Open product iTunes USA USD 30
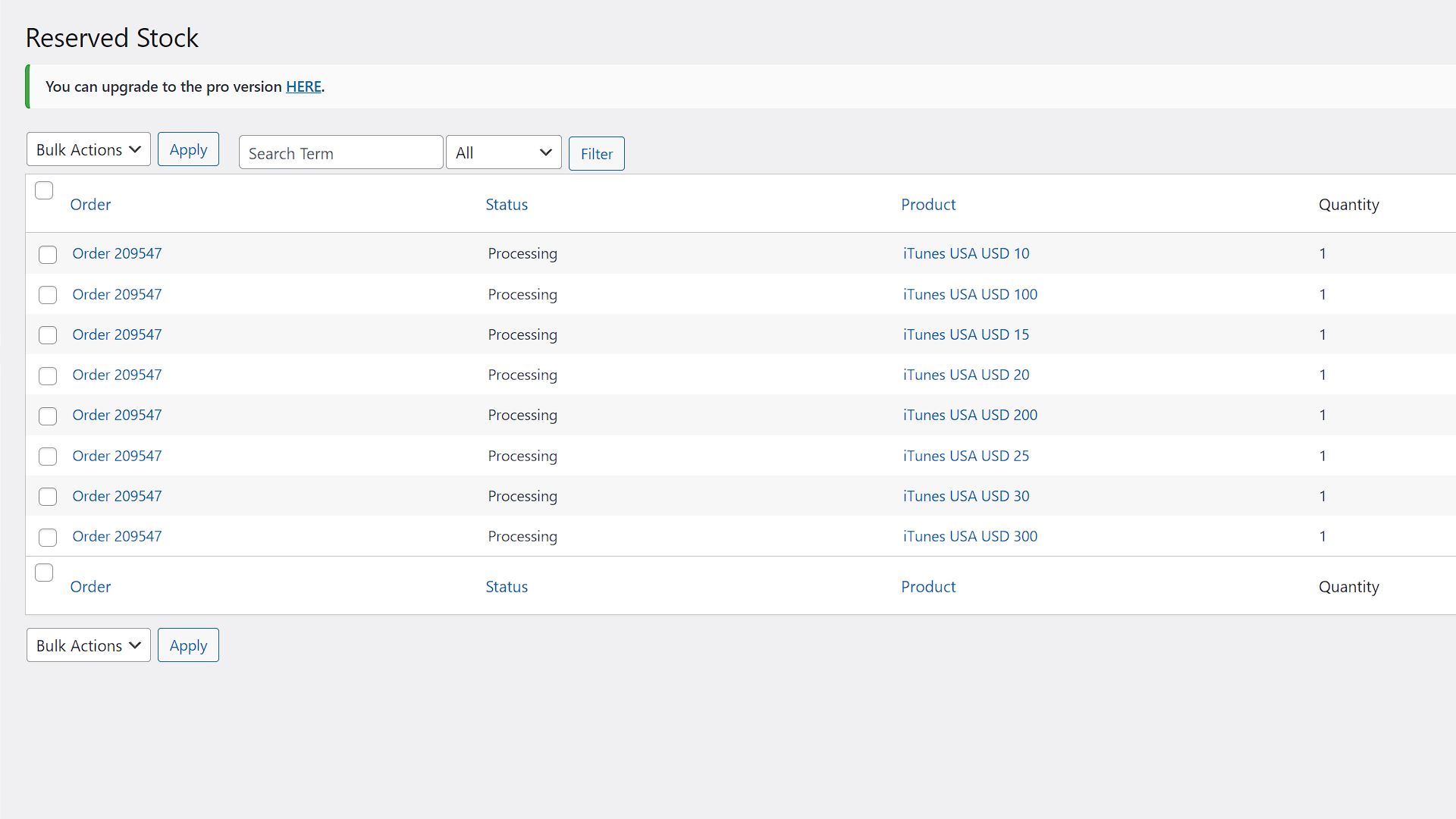1456x819 pixels. [966, 496]
